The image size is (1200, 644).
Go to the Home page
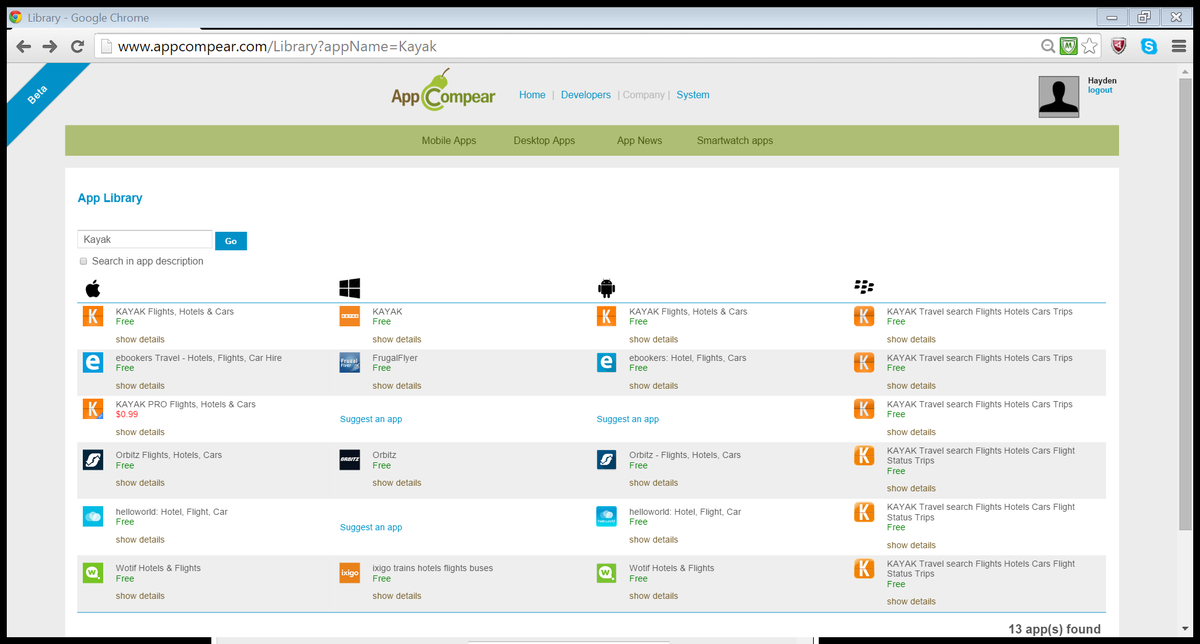[x=532, y=95]
